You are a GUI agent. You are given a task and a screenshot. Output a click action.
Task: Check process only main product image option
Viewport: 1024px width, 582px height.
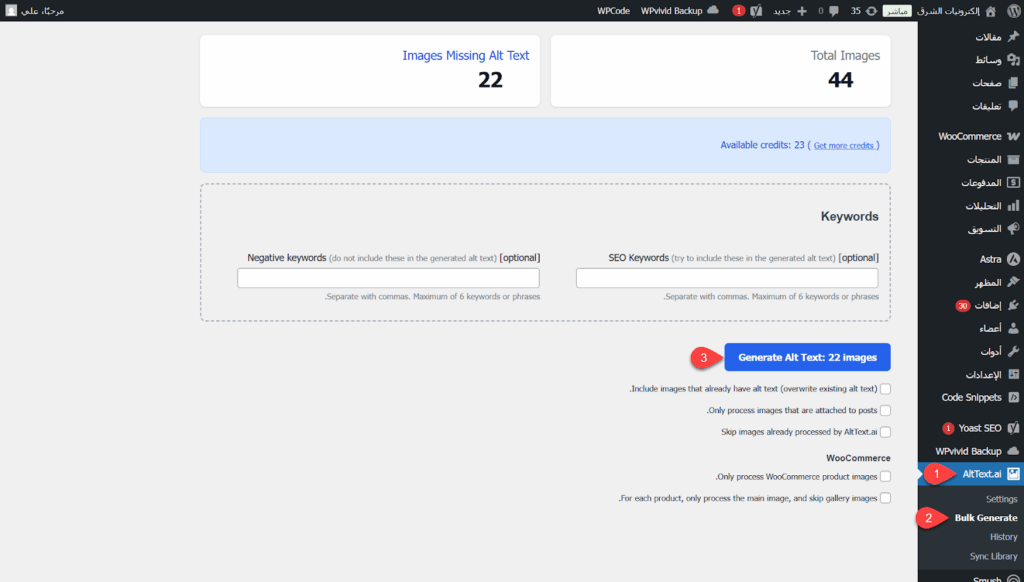[x=886, y=498]
